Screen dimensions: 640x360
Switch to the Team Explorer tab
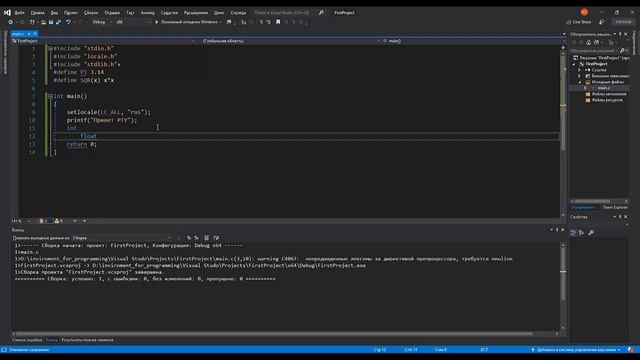[x=615, y=207]
